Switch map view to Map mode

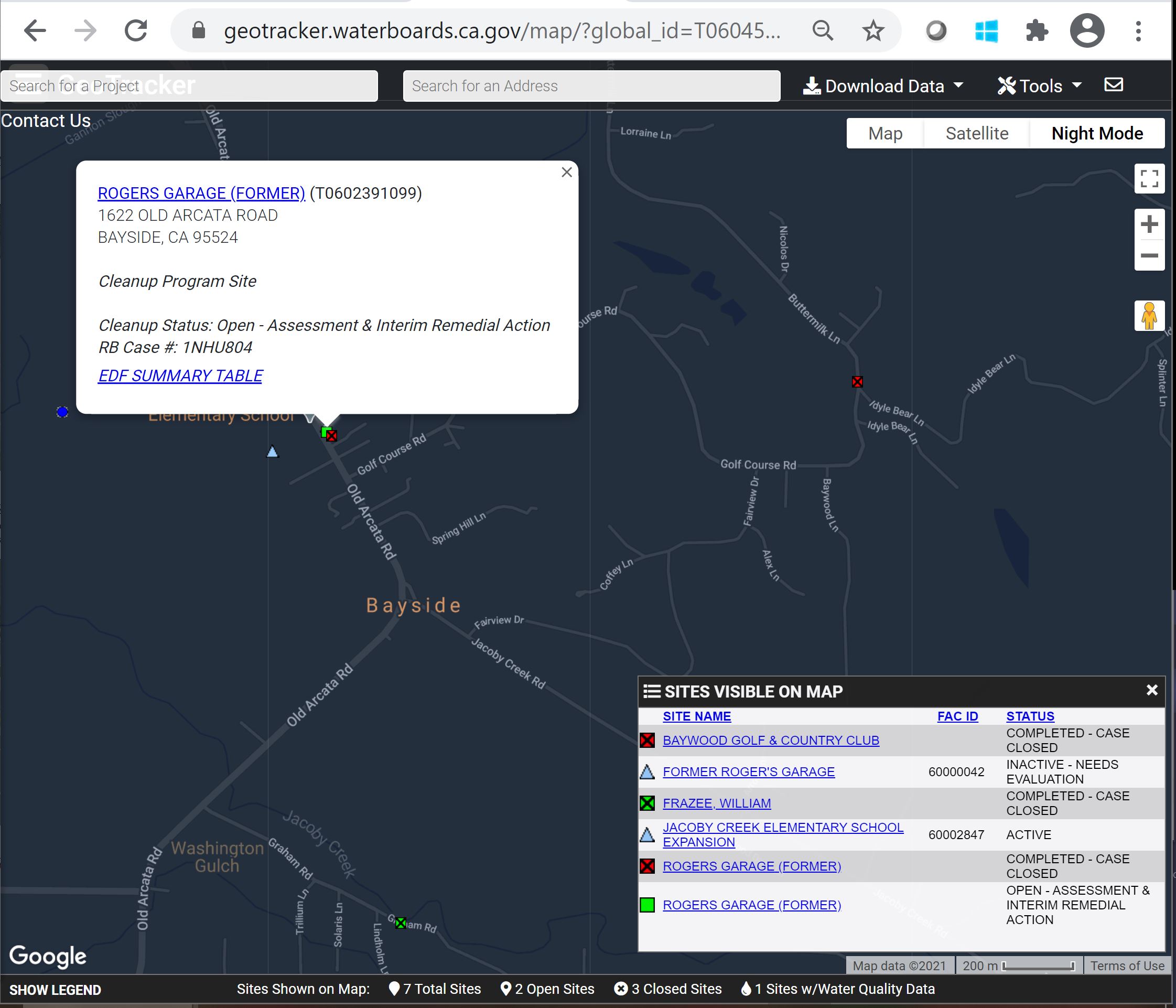[x=885, y=133]
